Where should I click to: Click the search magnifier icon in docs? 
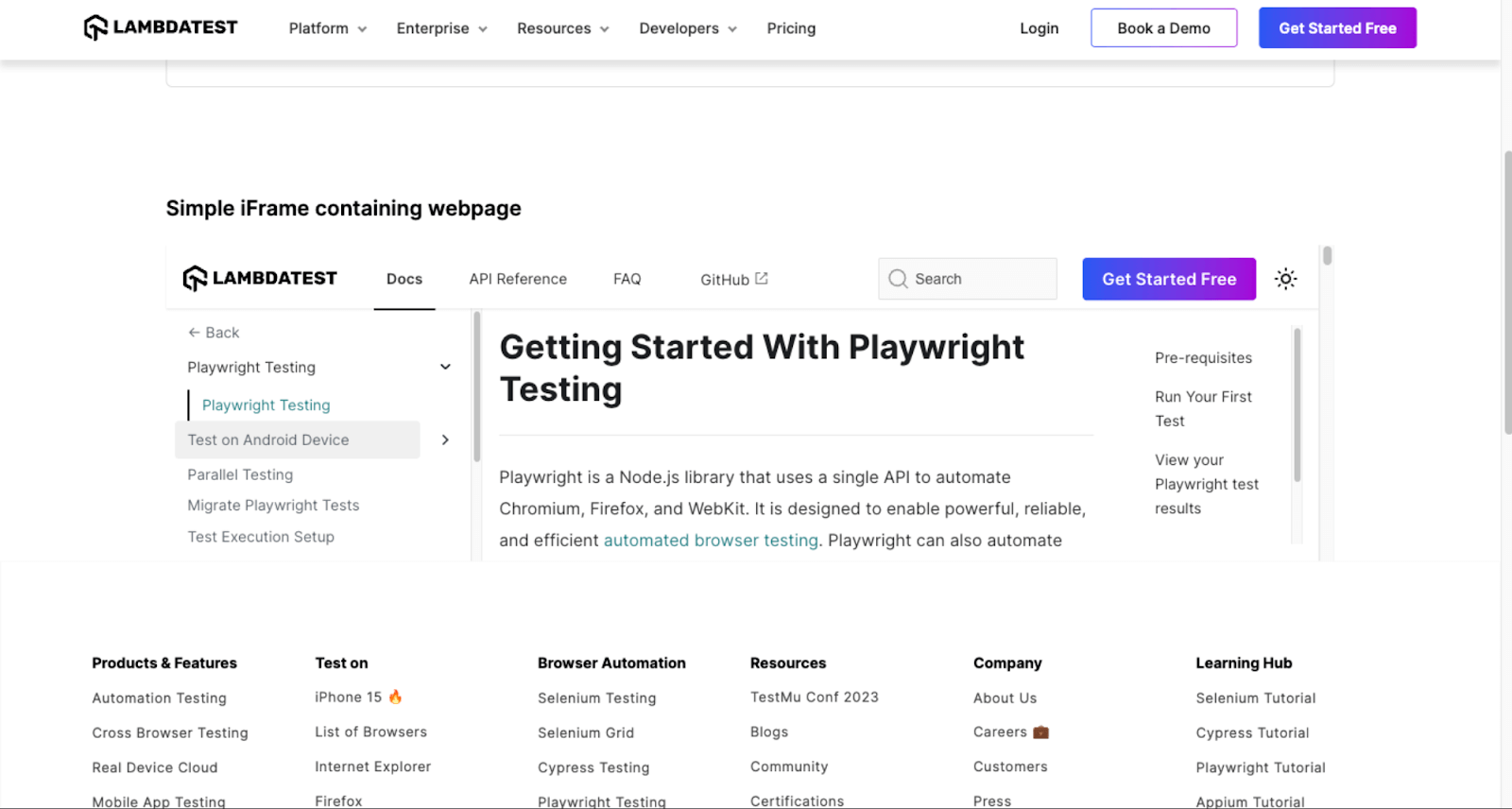898,279
